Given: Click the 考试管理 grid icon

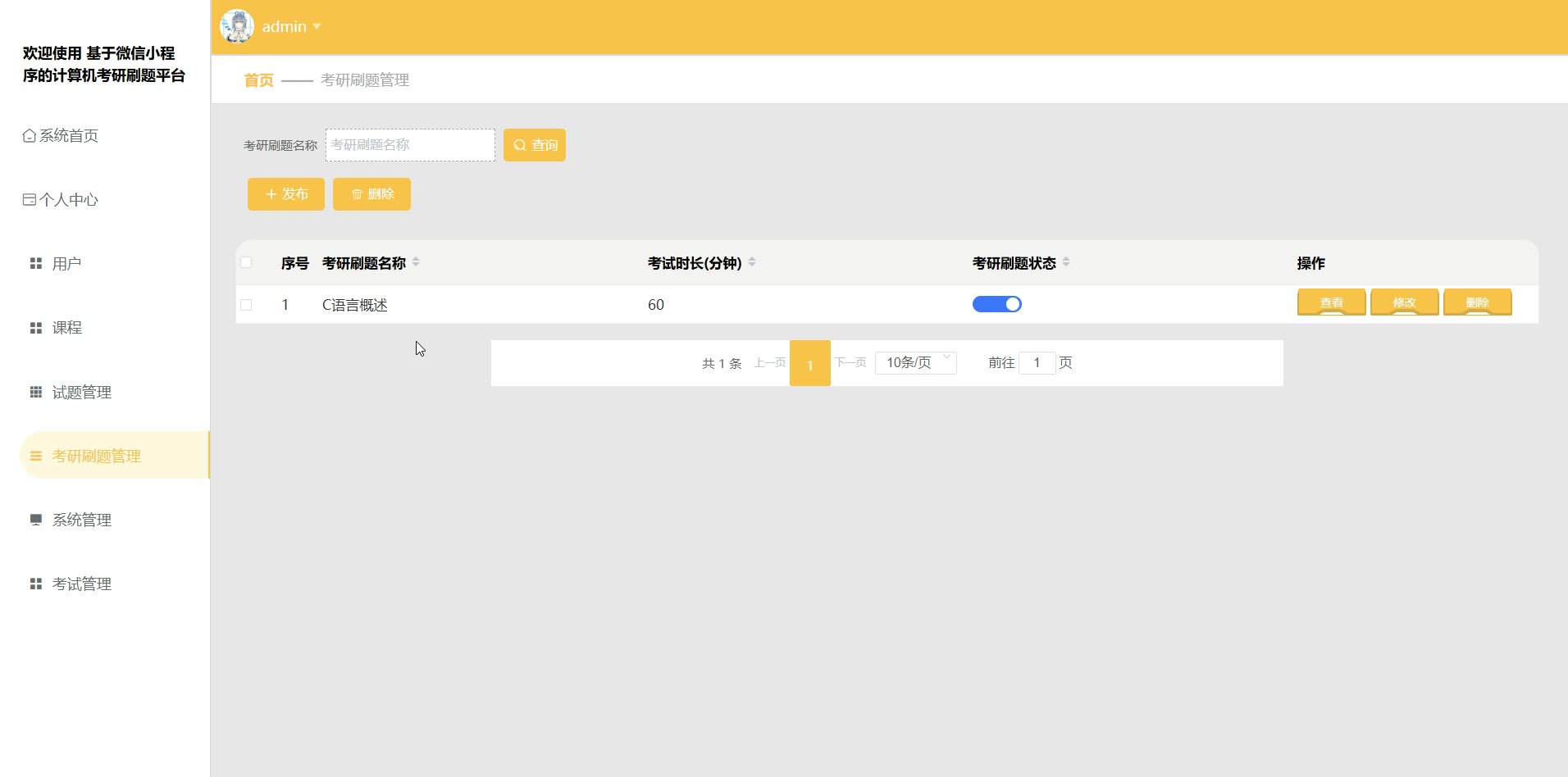Looking at the screenshot, I should 36,584.
